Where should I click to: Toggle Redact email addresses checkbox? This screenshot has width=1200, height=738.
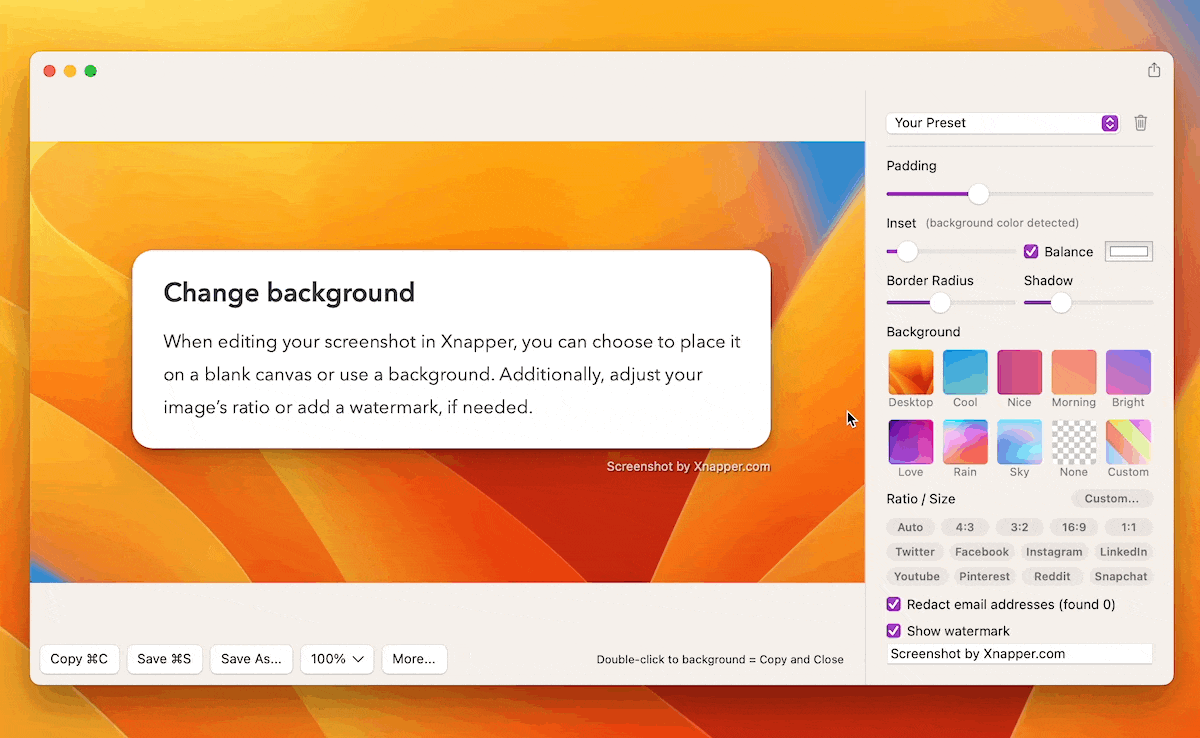click(894, 605)
